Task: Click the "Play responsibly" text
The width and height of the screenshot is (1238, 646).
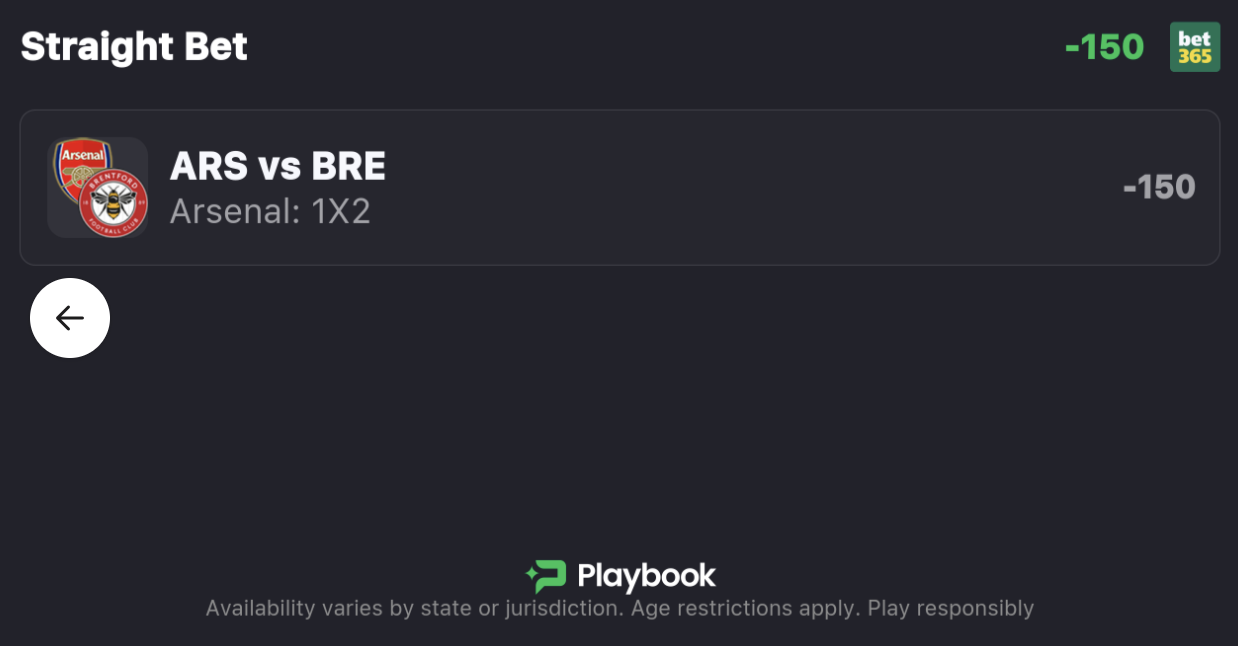Action: coord(950,608)
